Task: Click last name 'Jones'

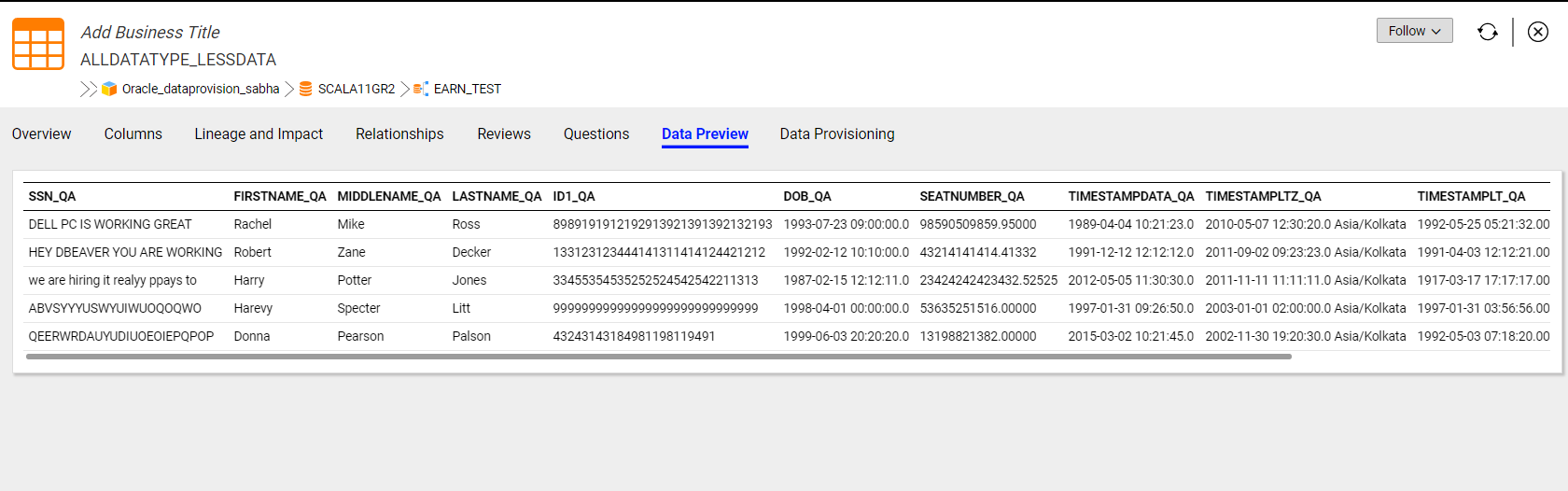Action: pos(469,280)
